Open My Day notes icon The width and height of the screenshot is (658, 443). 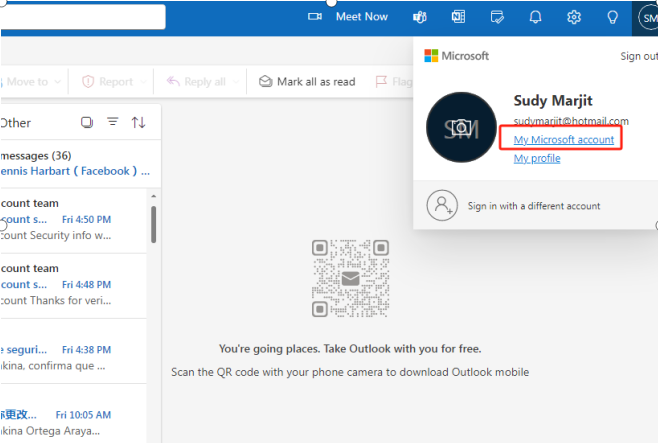click(497, 17)
